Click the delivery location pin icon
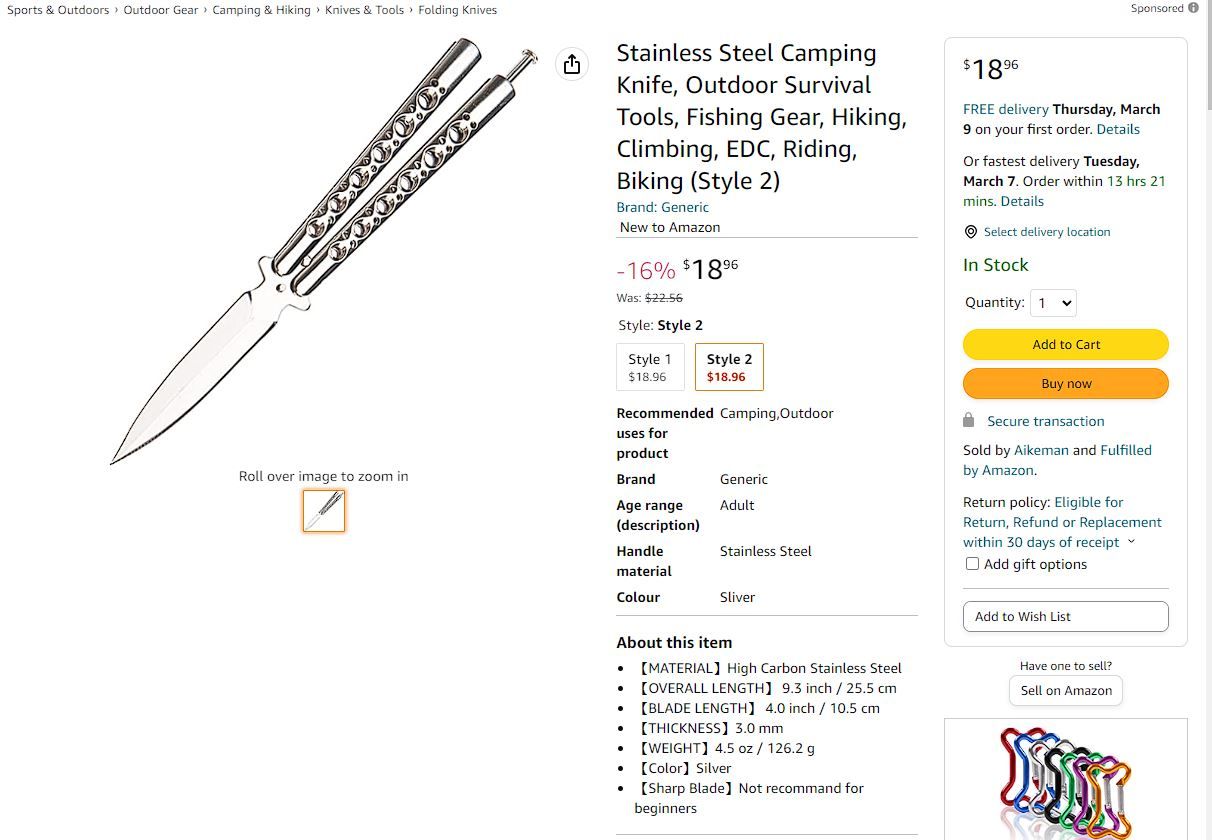This screenshot has width=1212, height=840. 970,231
